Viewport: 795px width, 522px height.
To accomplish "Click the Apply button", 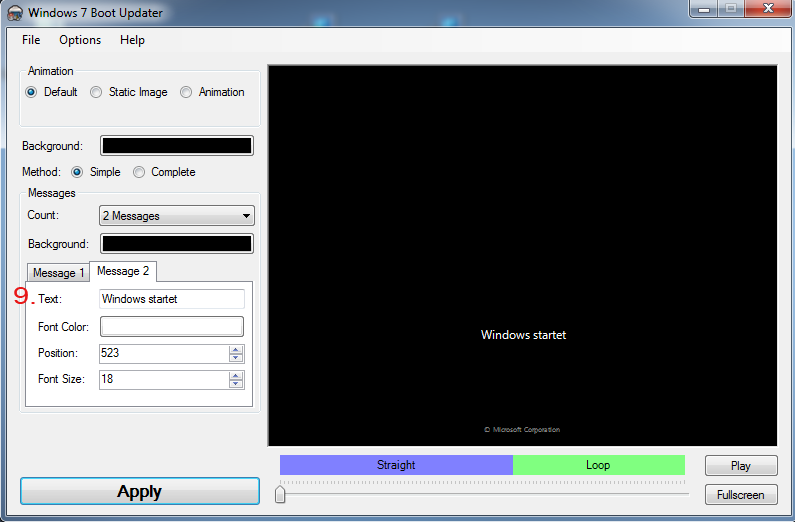I will pos(140,491).
